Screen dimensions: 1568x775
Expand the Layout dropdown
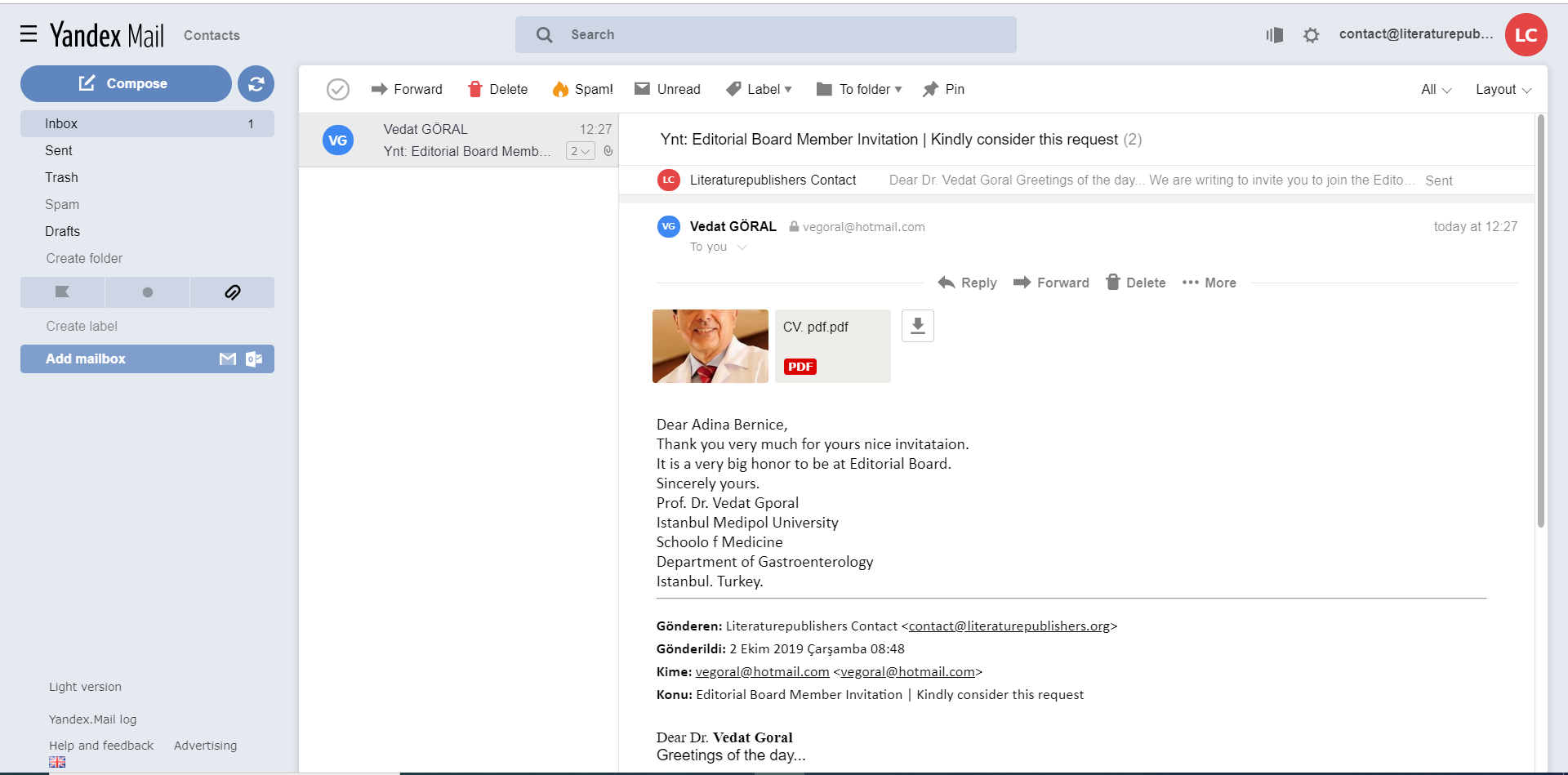1503,89
